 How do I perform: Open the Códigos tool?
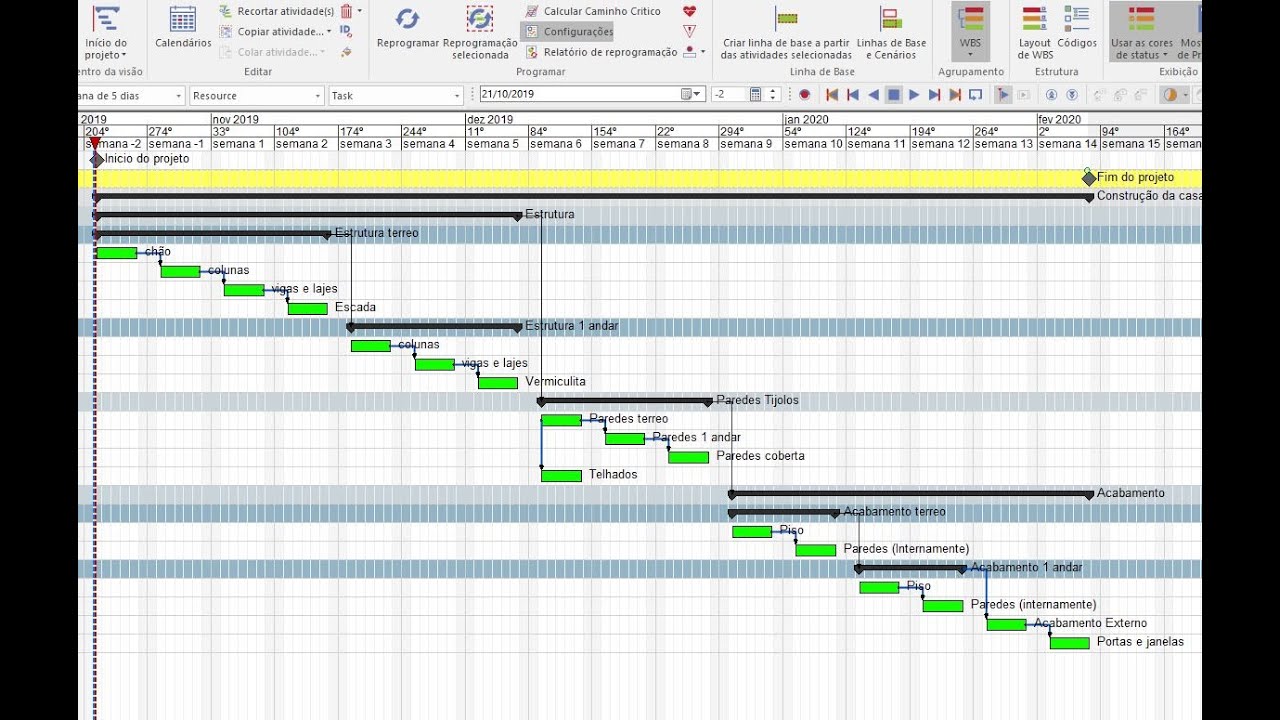(1077, 28)
